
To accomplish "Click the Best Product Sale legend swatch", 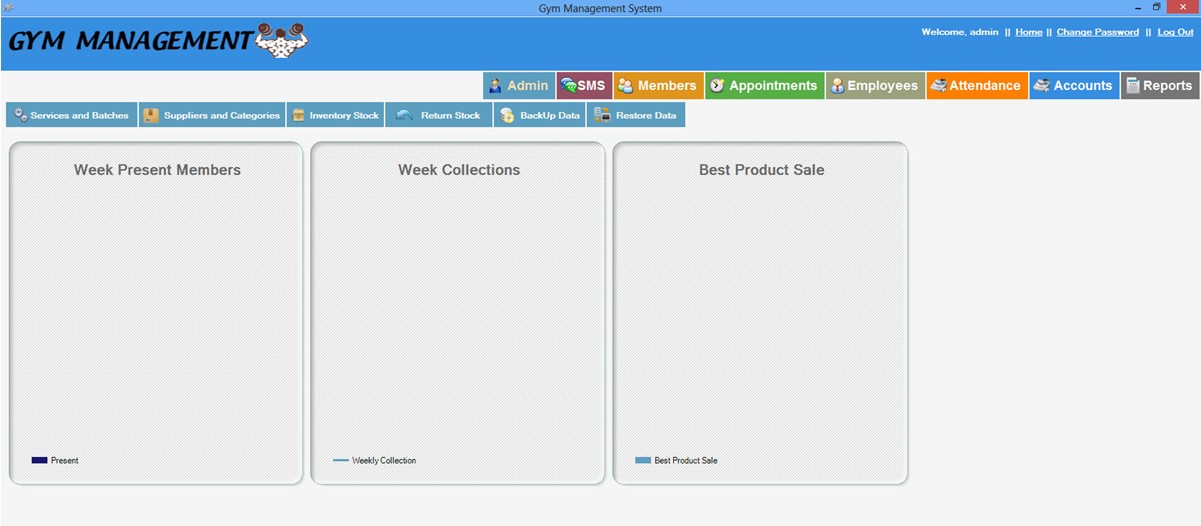I will [x=642, y=460].
